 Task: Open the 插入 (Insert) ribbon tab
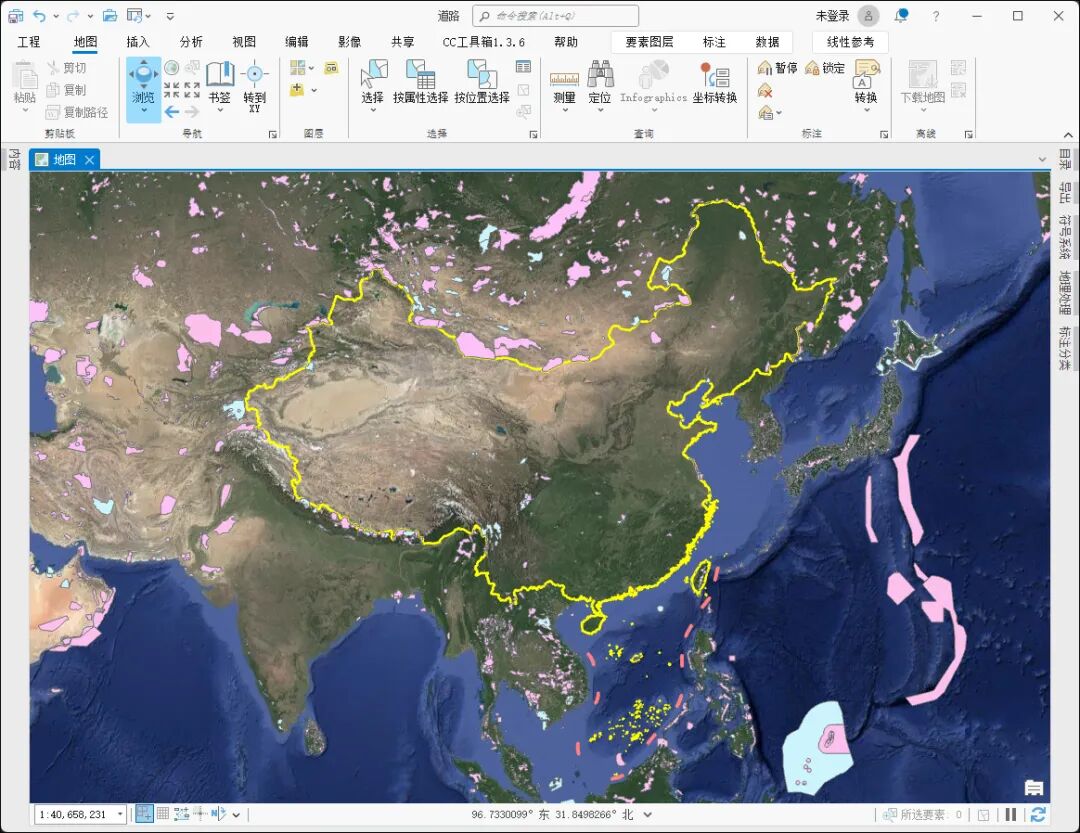coord(138,42)
